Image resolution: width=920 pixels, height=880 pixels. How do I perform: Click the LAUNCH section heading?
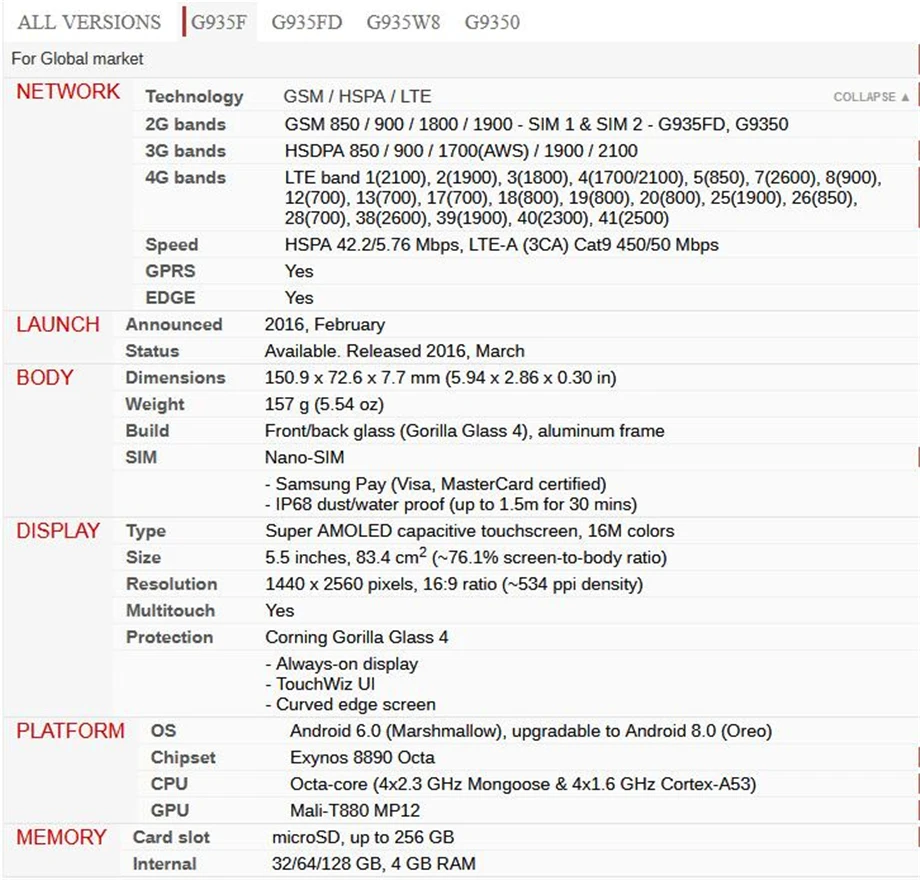tap(58, 324)
